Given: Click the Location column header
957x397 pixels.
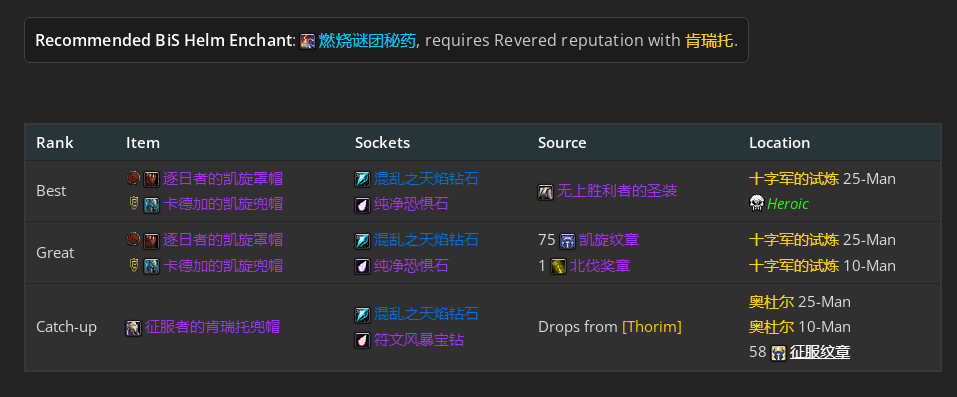Looking at the screenshot, I should (779, 143).
